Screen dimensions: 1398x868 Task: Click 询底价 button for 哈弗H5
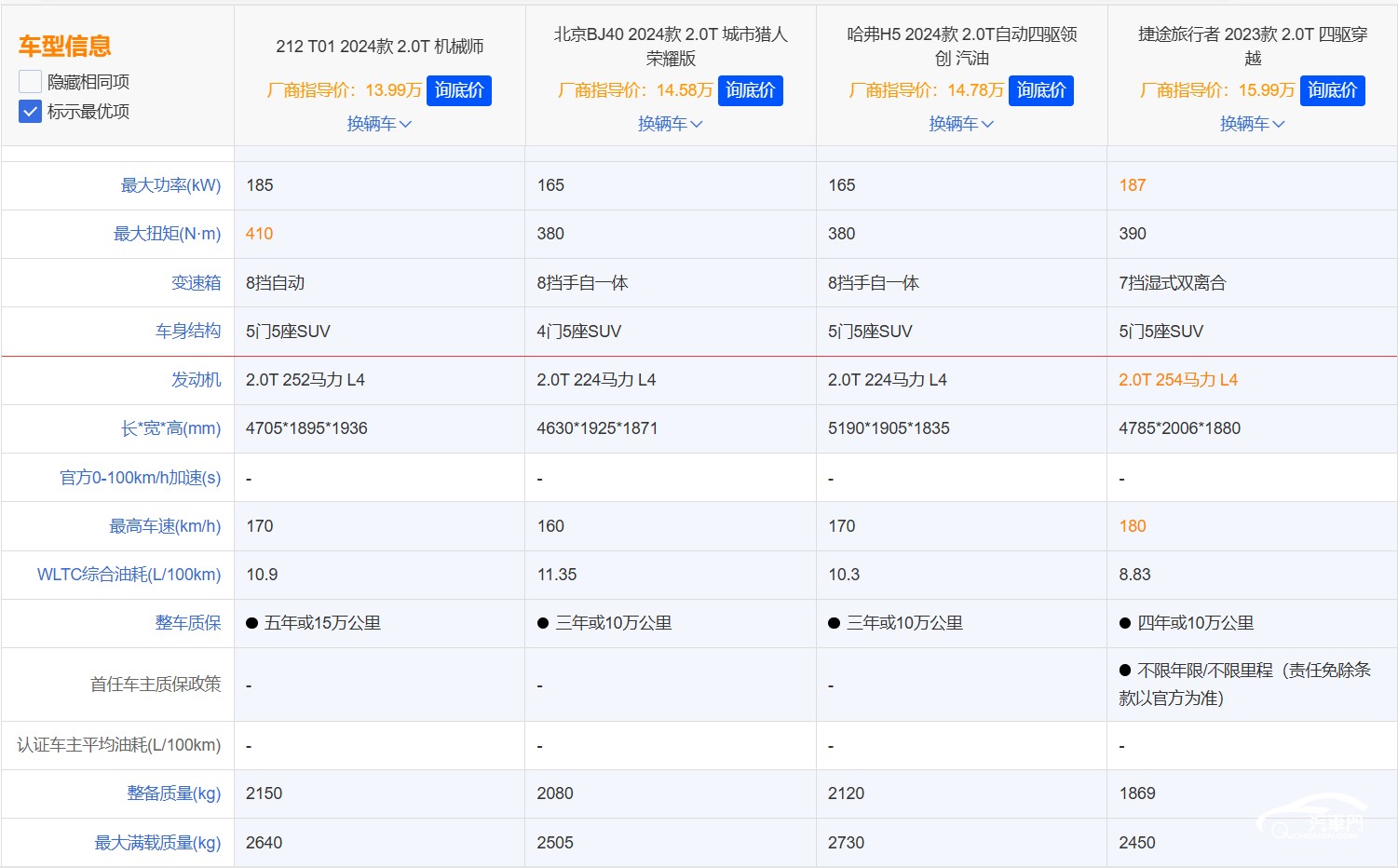point(1041,90)
